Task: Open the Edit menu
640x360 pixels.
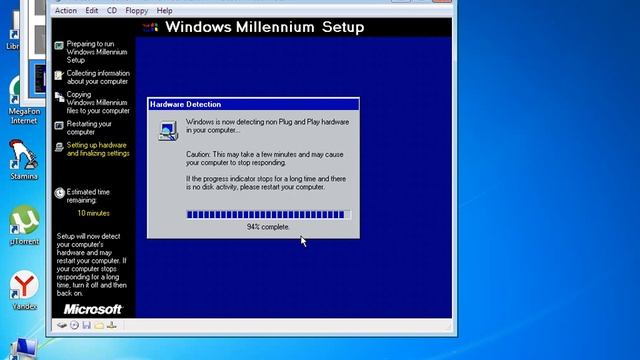Action: coord(91,11)
